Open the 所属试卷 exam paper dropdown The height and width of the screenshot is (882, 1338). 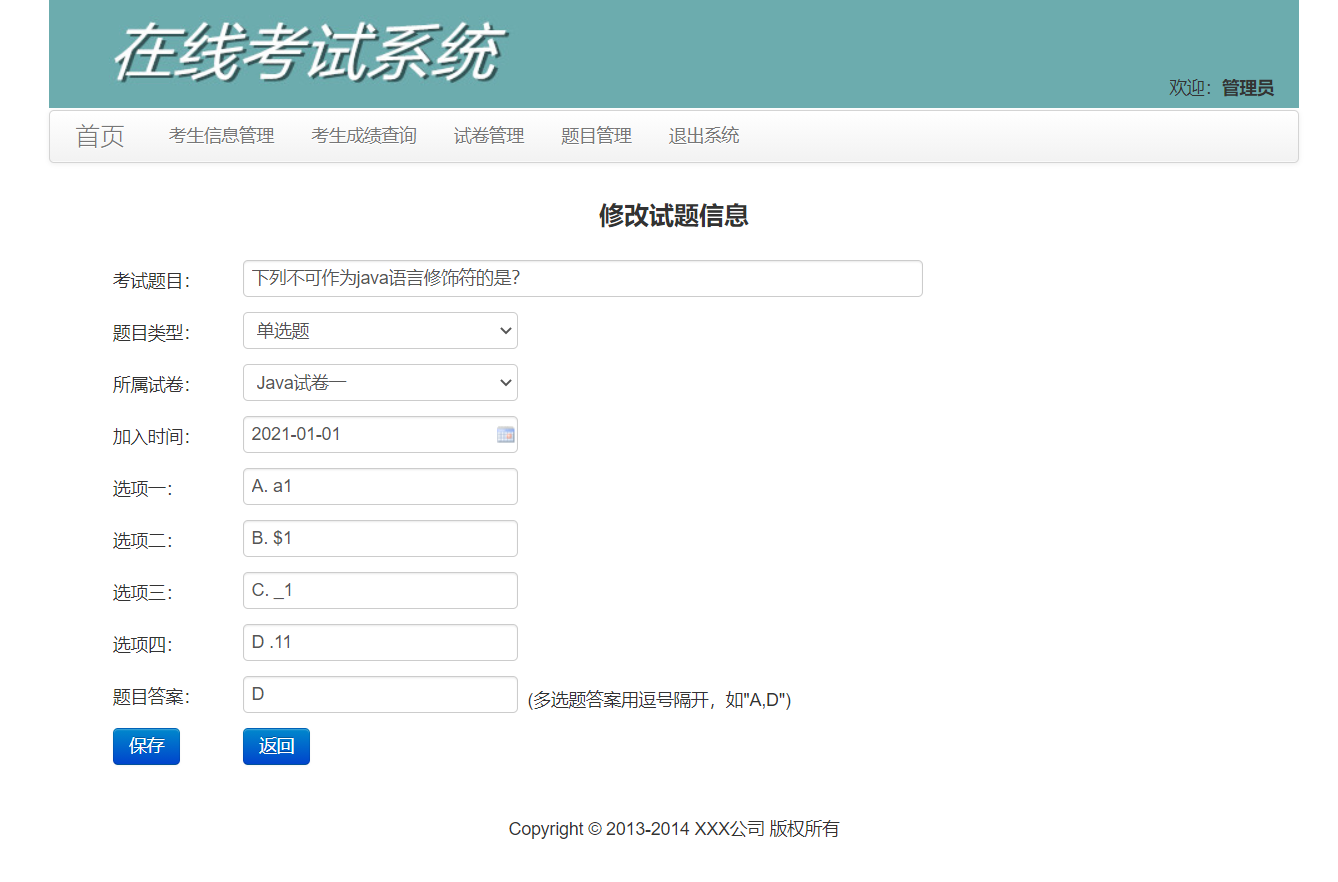380,382
